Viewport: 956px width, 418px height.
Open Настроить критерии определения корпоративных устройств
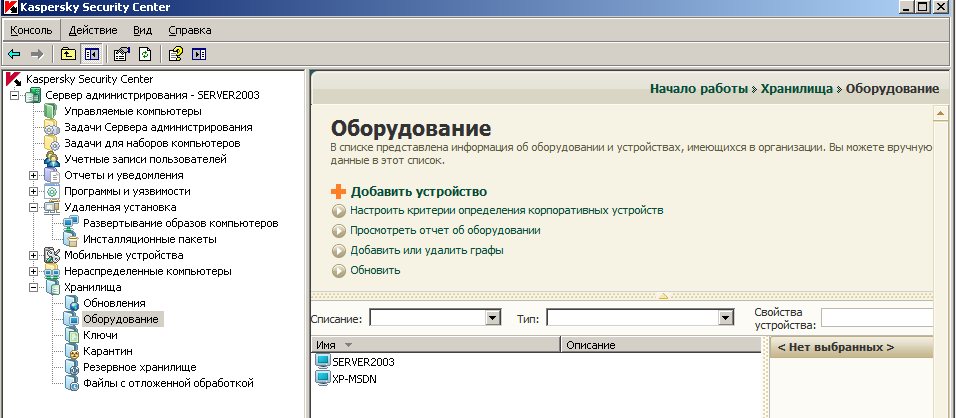pos(507,210)
